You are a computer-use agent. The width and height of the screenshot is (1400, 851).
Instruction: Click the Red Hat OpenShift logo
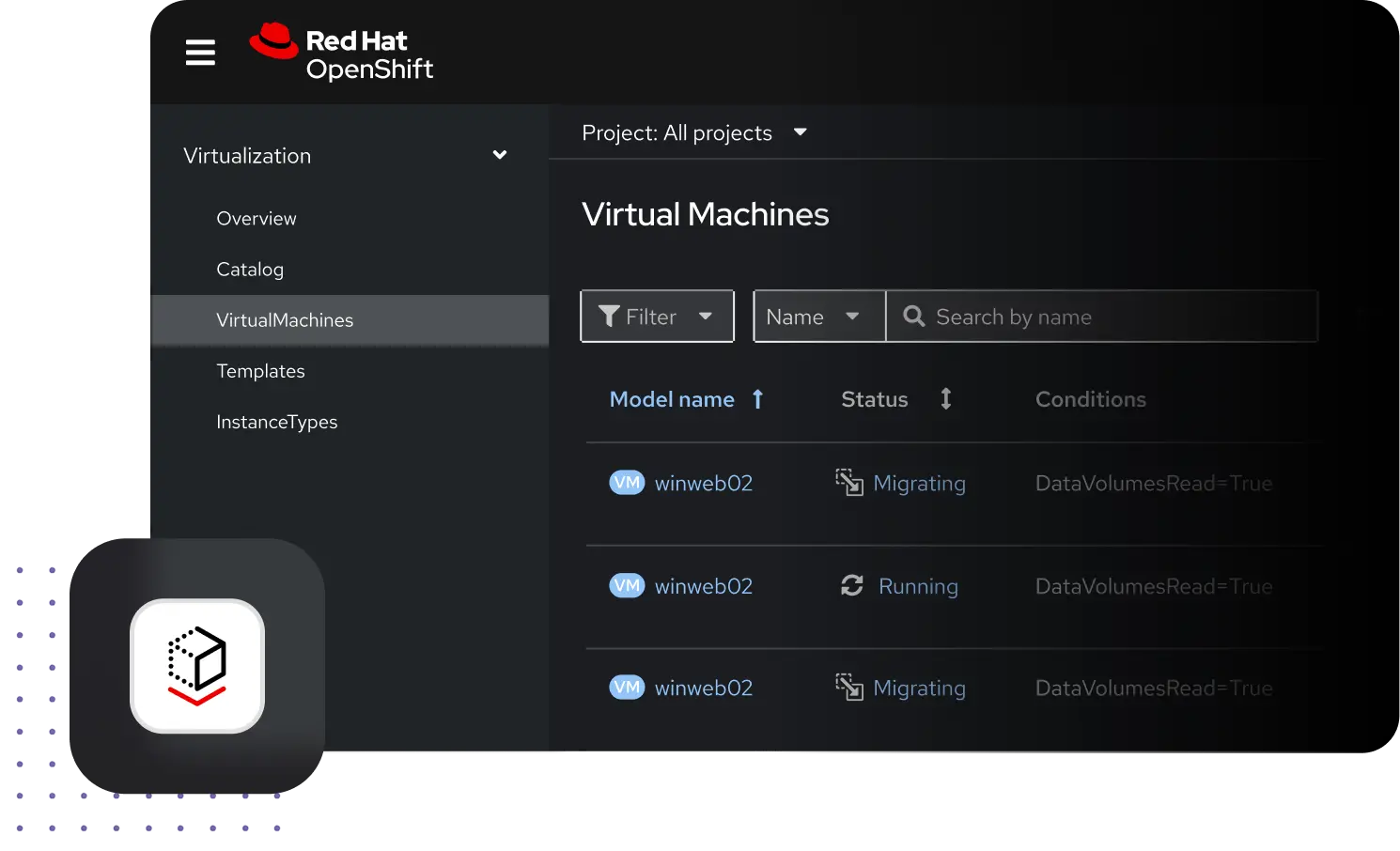(341, 52)
